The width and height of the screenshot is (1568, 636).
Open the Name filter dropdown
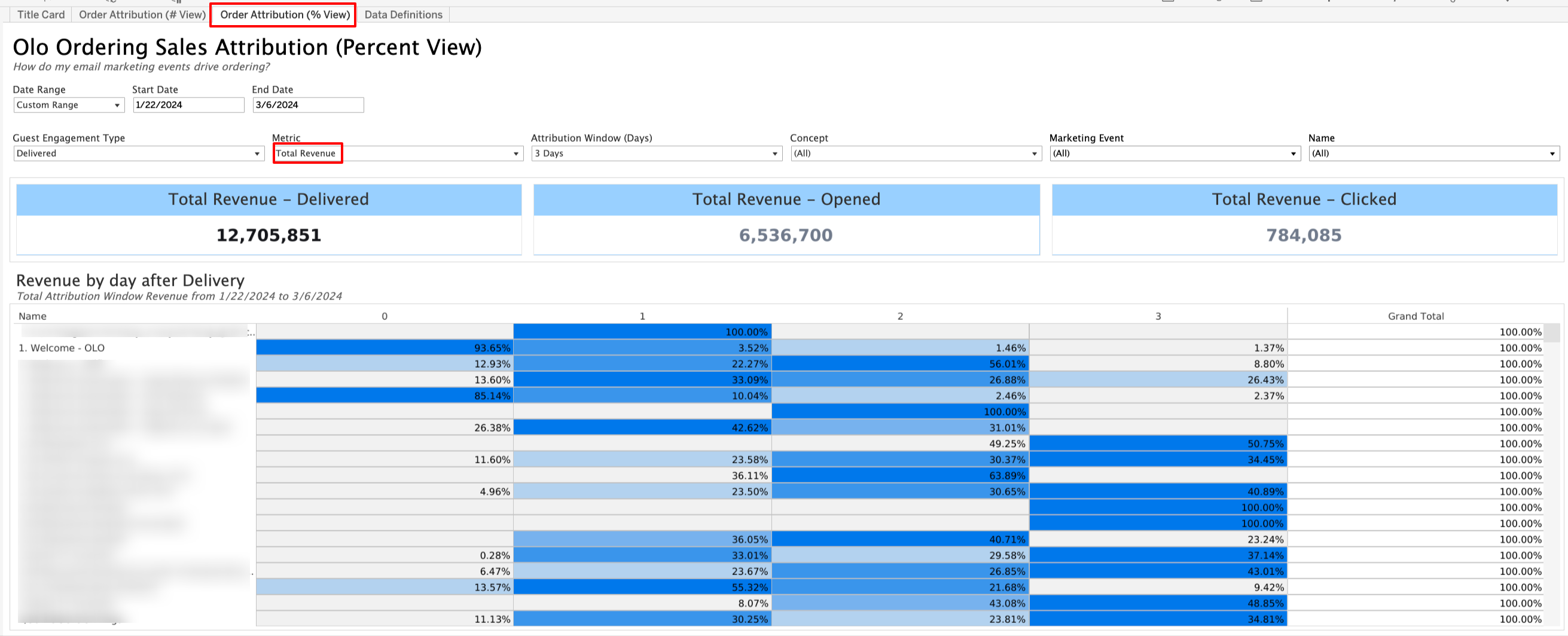[x=1434, y=154]
